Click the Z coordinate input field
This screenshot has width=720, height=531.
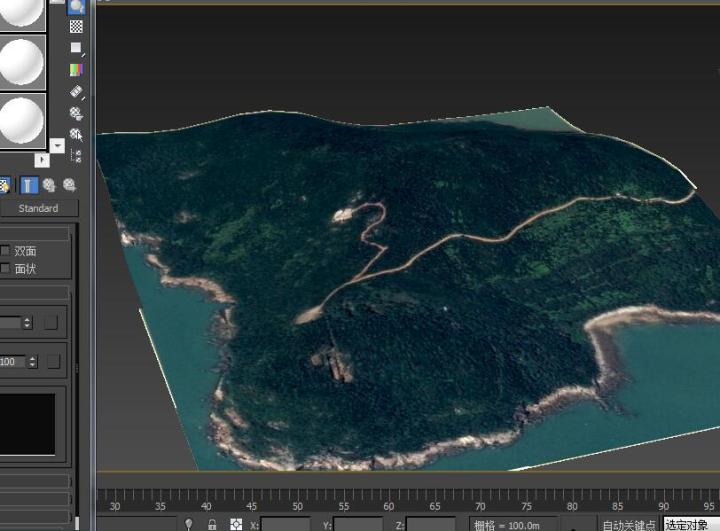coord(430,525)
